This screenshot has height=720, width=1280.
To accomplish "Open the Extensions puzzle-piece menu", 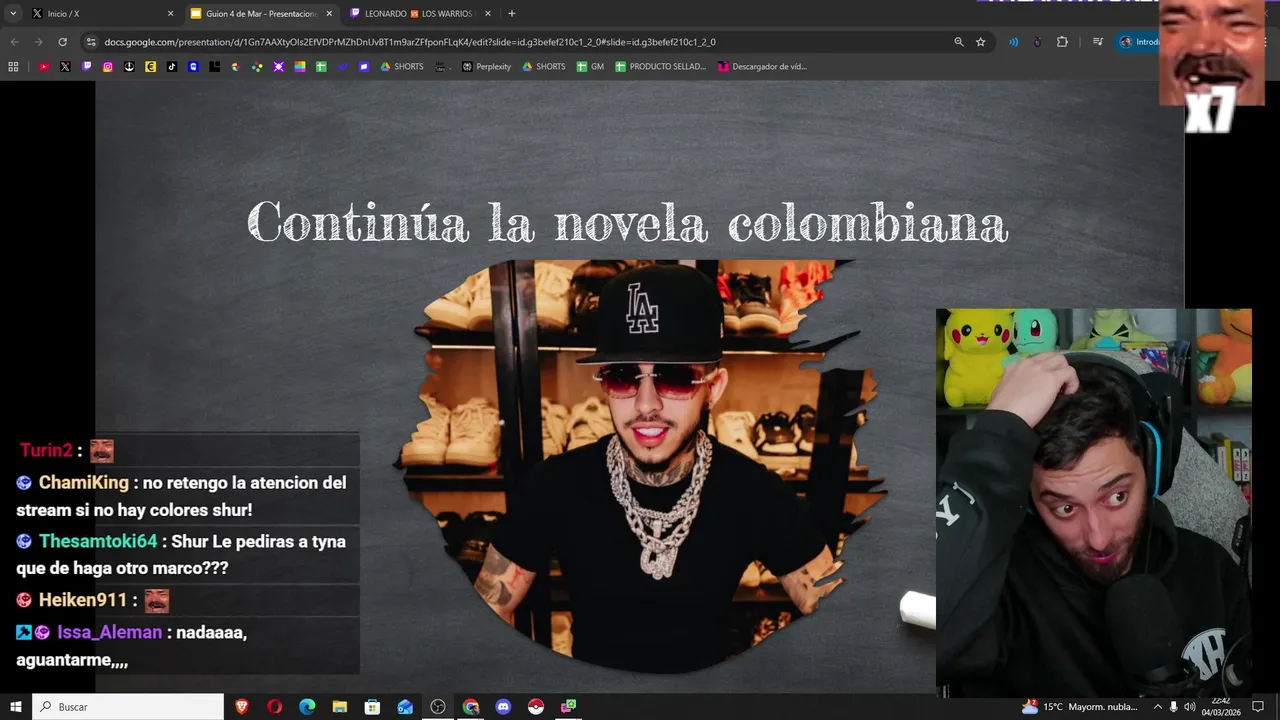I will pyautogui.click(x=1062, y=42).
